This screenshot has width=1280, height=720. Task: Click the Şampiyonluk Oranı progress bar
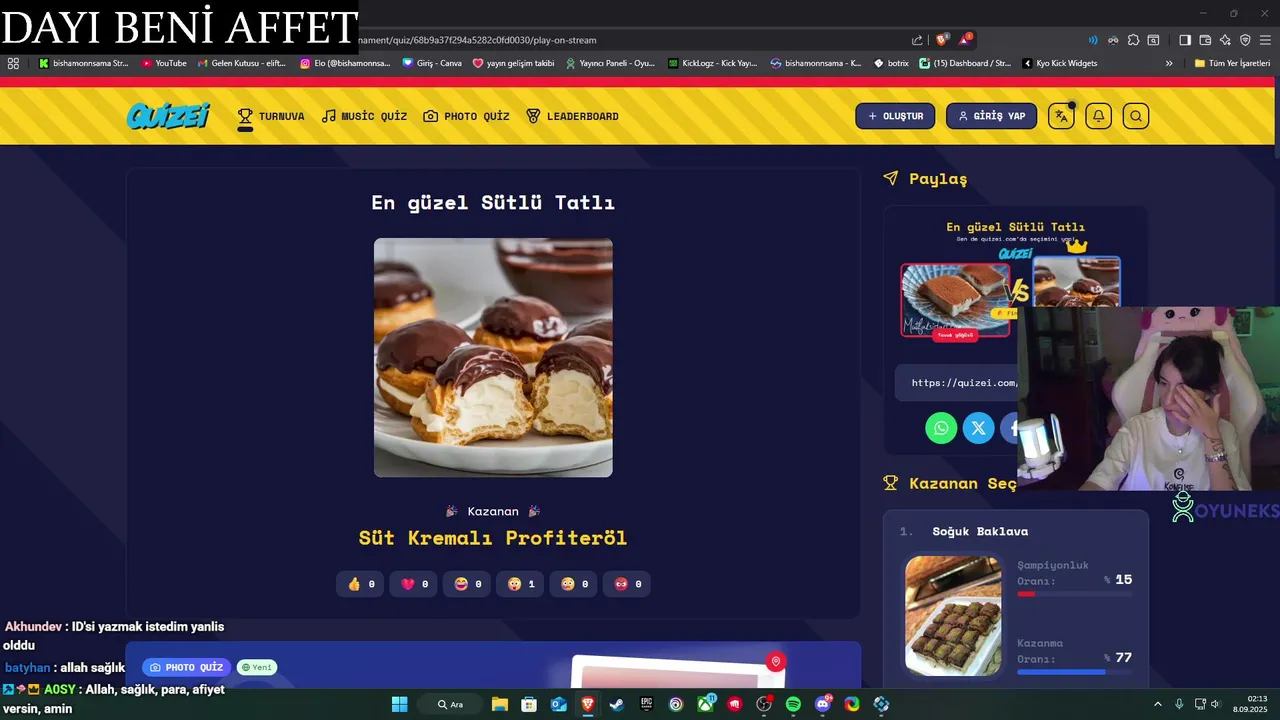click(1074, 594)
